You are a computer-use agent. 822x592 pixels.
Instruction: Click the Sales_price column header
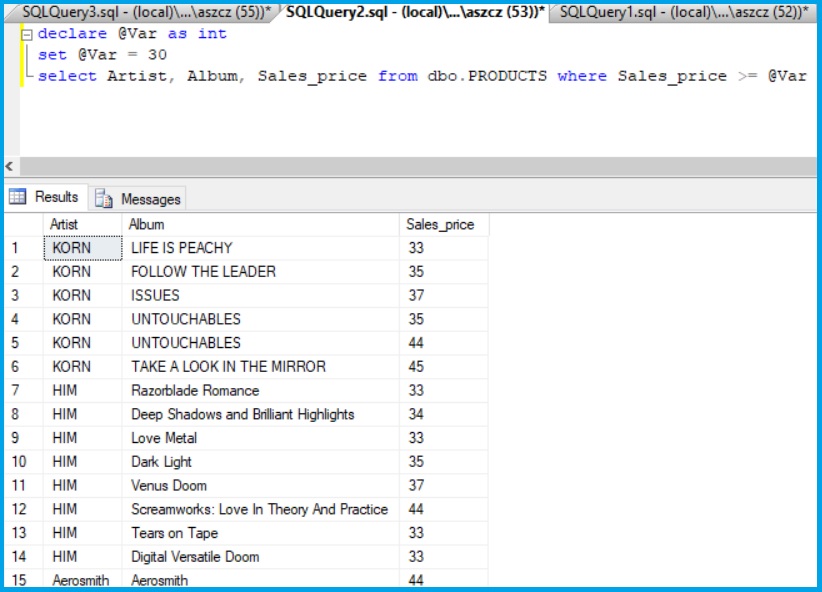tap(440, 224)
